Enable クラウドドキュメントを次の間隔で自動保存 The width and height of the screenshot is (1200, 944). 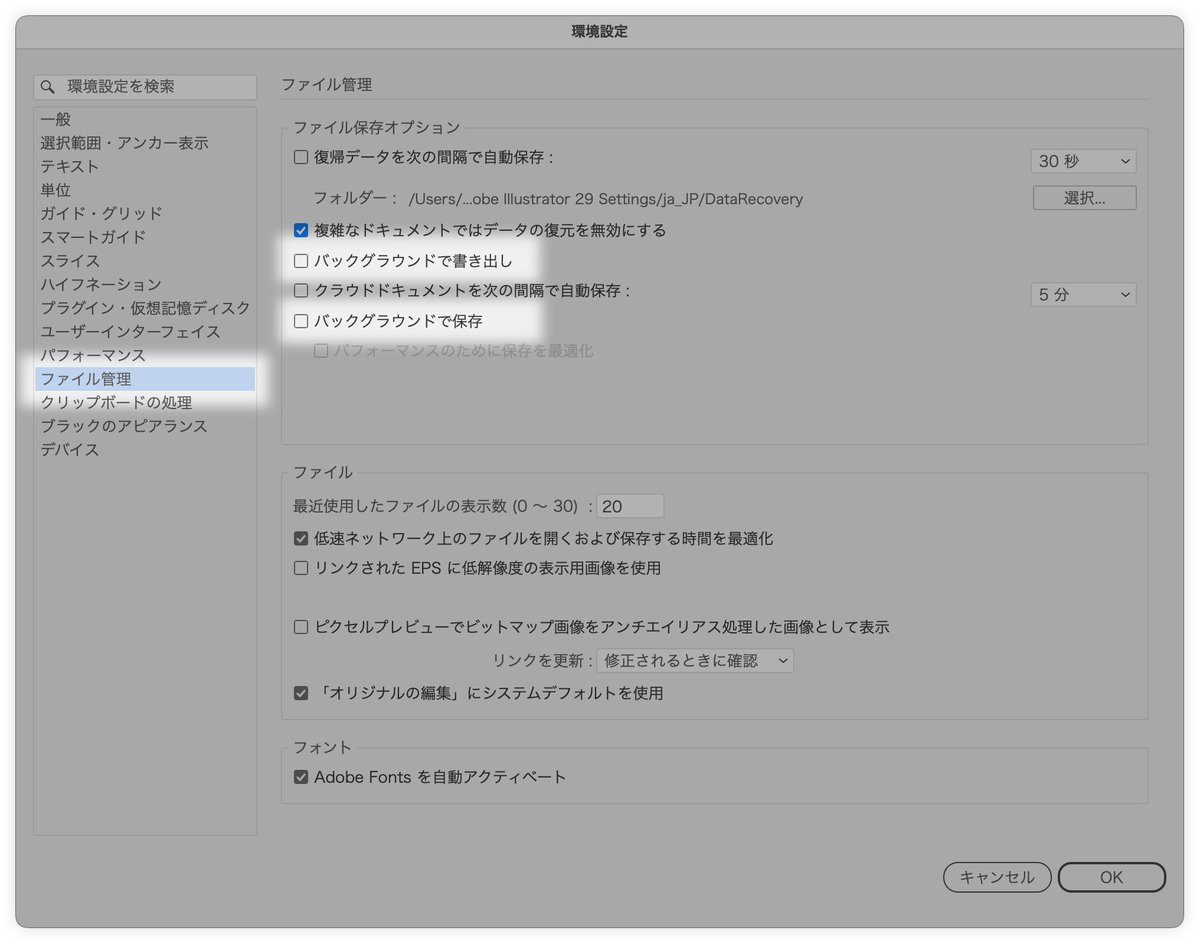301,291
